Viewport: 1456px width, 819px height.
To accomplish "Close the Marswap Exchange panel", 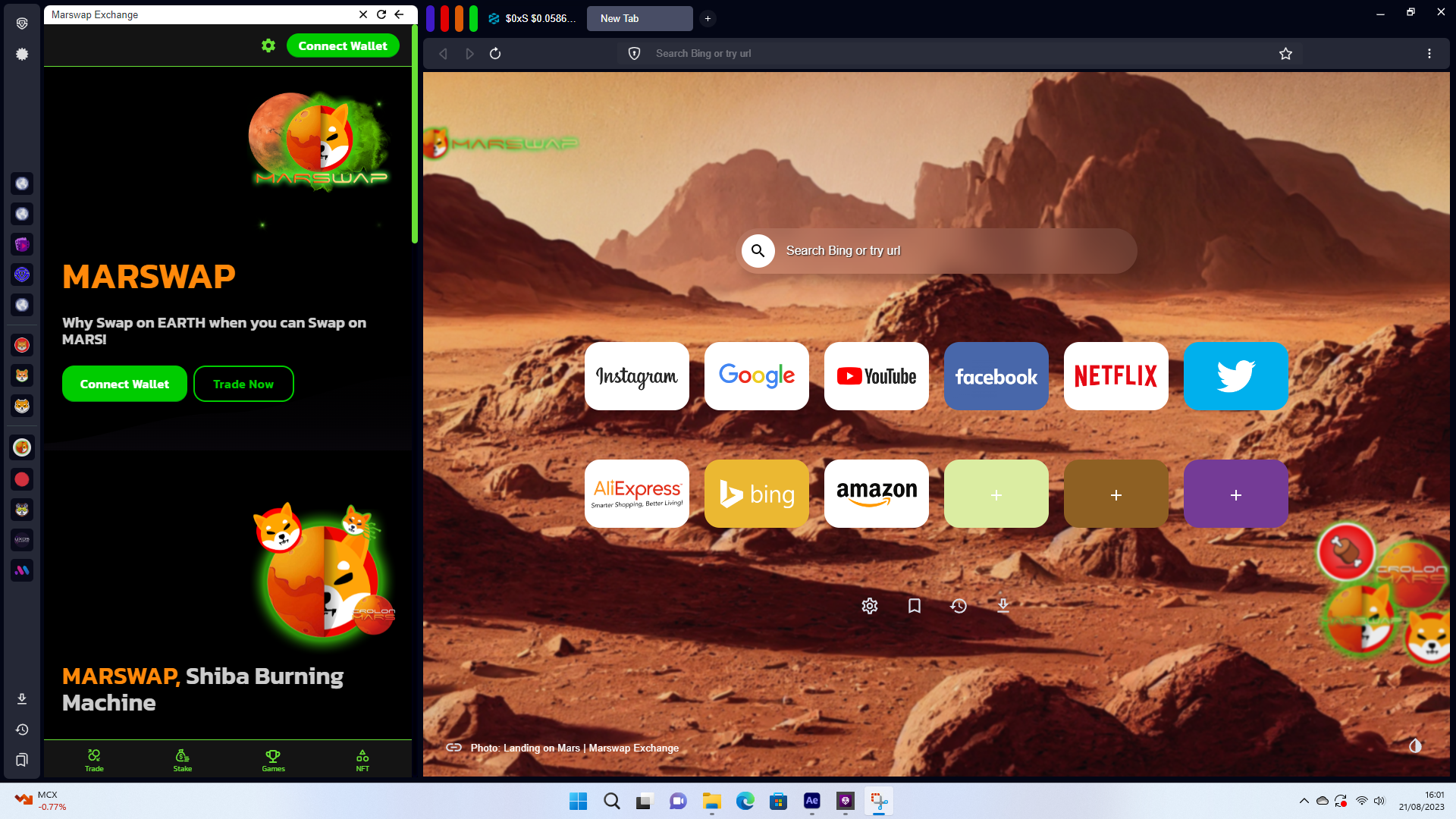I will point(363,14).
